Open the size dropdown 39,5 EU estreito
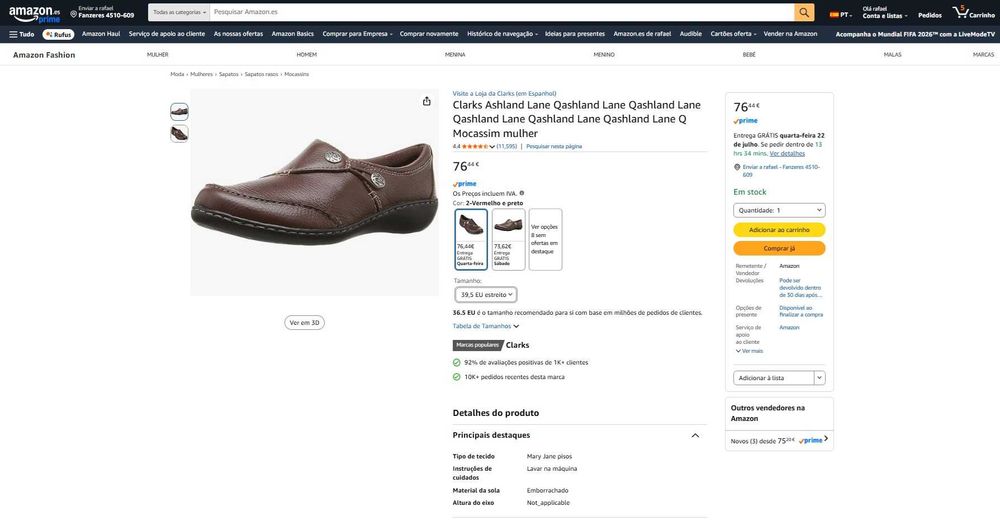Screen dimensions: 1000x525 click(486, 295)
